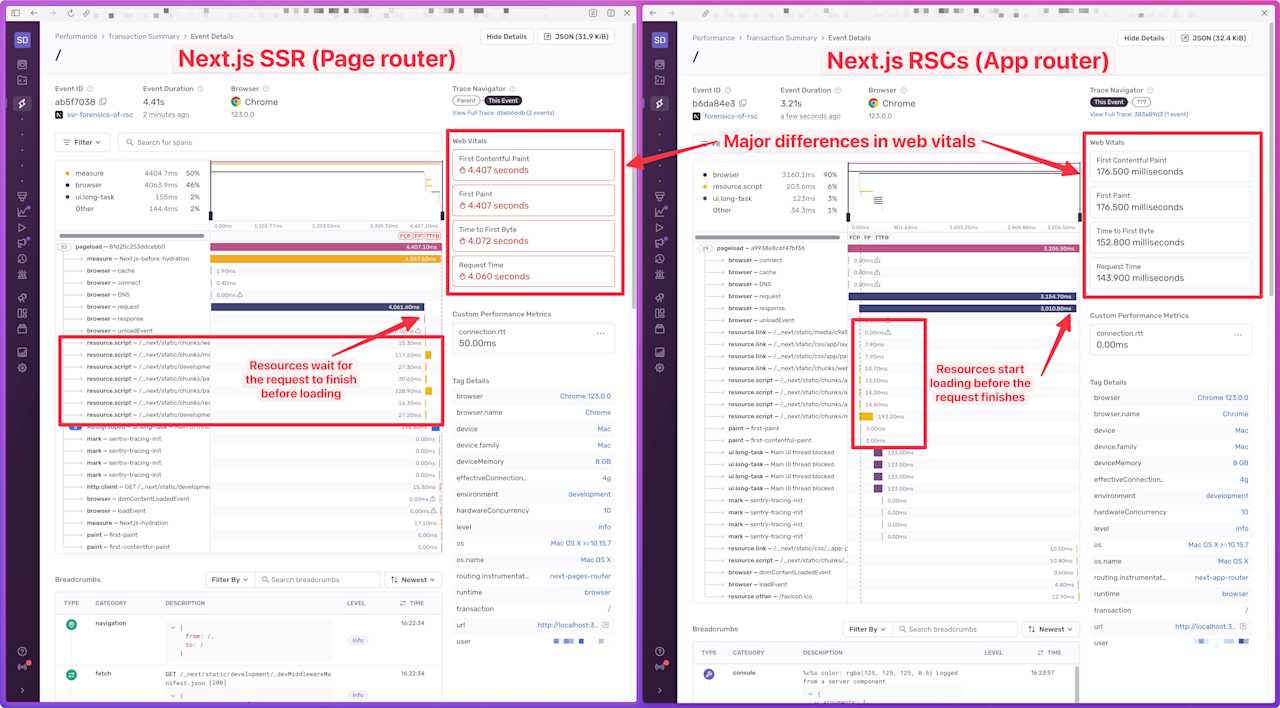Open the Newest sort dropdown in left window
Screen dimensions: 1280x708
411,579
